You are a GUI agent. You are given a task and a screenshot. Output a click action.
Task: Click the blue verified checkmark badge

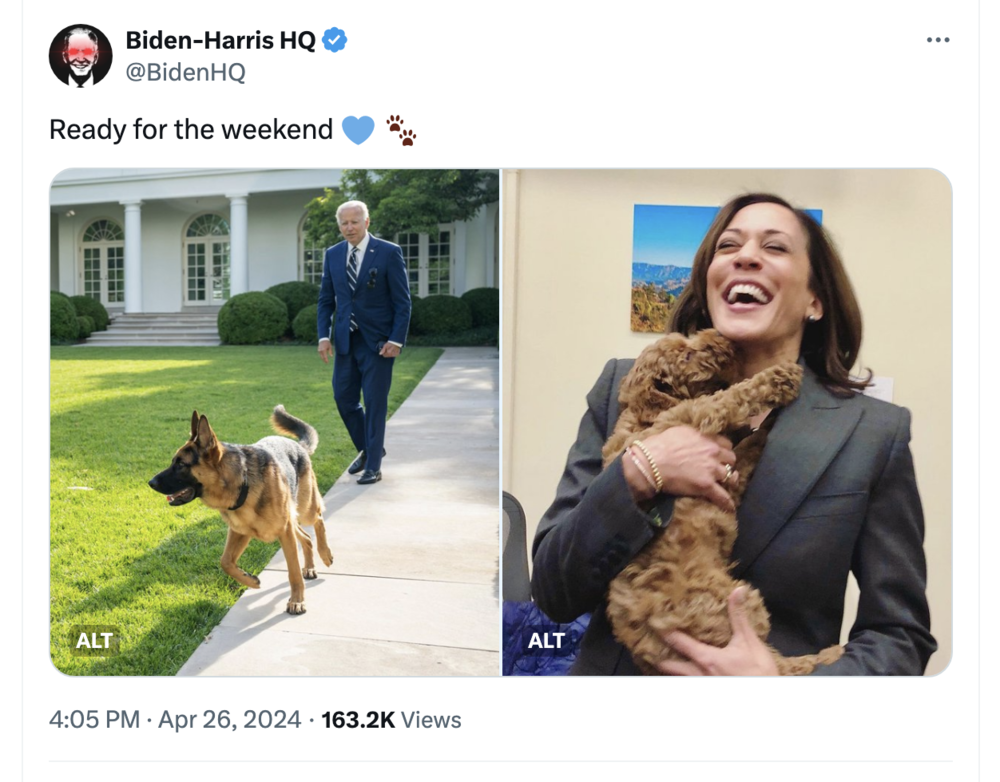335,40
